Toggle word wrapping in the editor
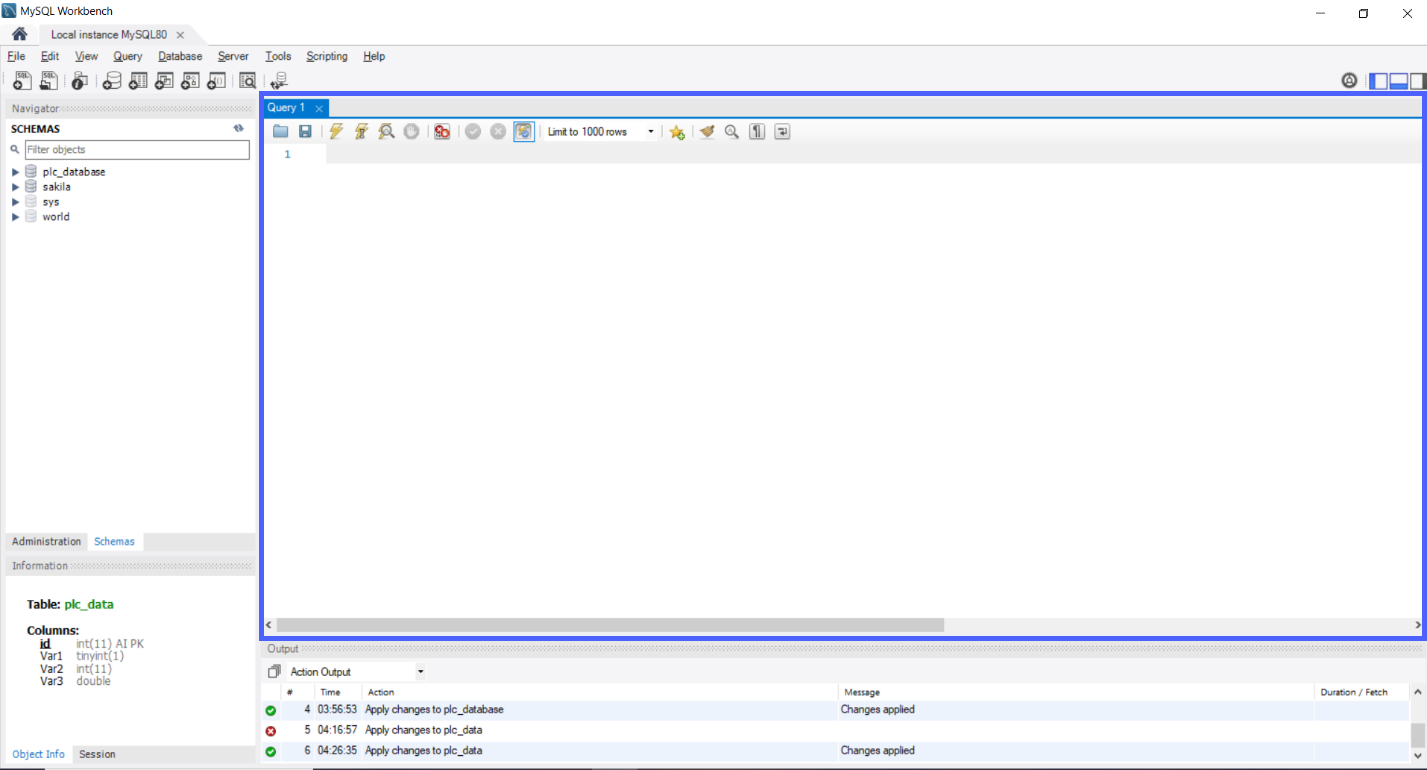The width and height of the screenshot is (1427, 770). 782,131
